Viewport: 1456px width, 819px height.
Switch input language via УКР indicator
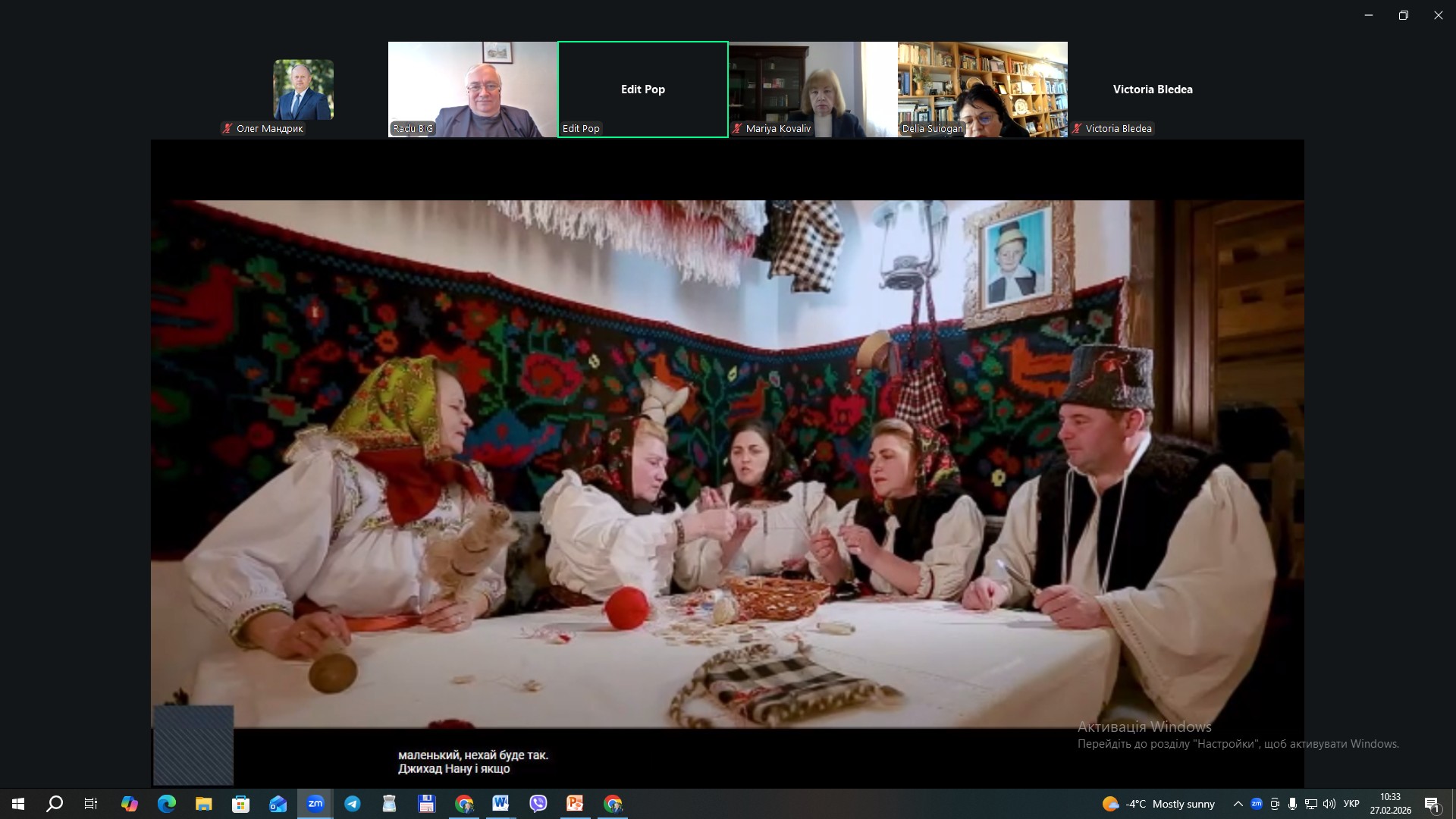1351,804
